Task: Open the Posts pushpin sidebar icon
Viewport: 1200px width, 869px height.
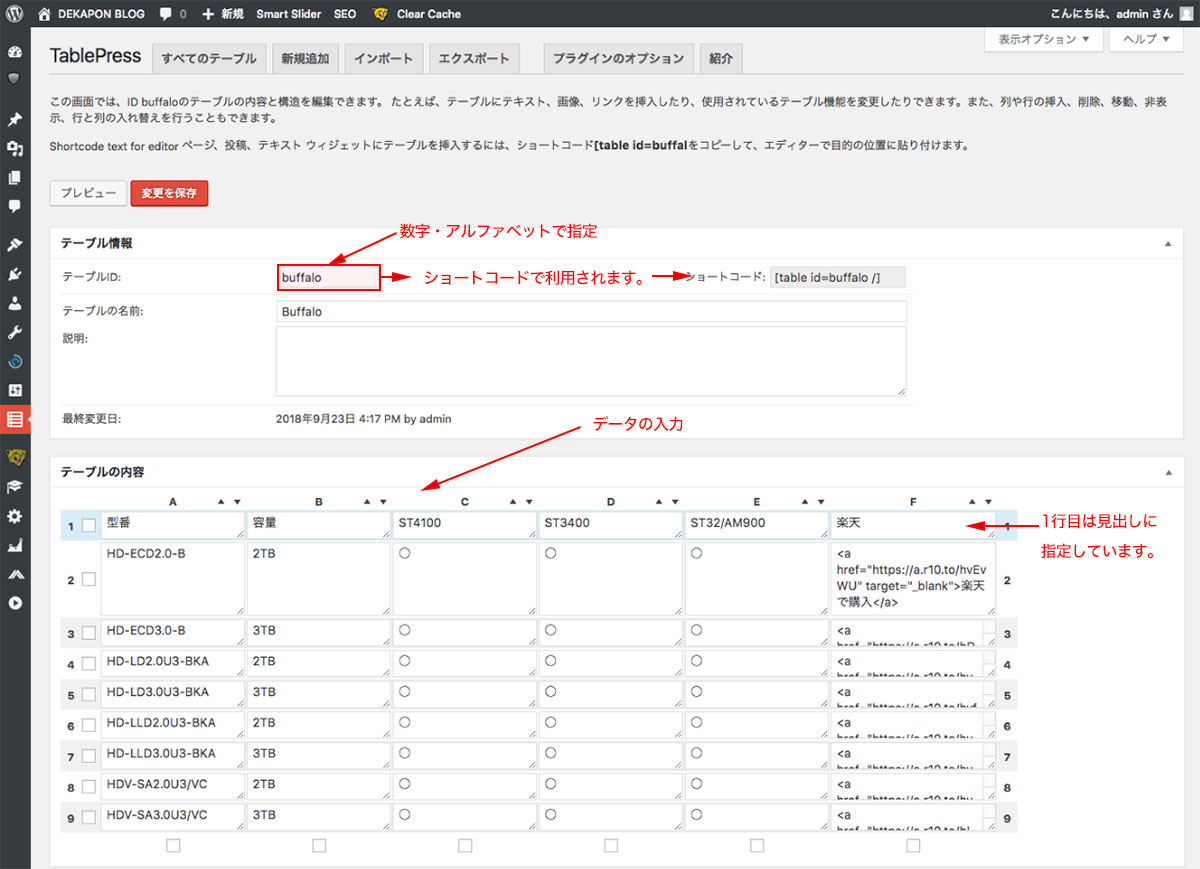Action: pyautogui.click(x=15, y=120)
